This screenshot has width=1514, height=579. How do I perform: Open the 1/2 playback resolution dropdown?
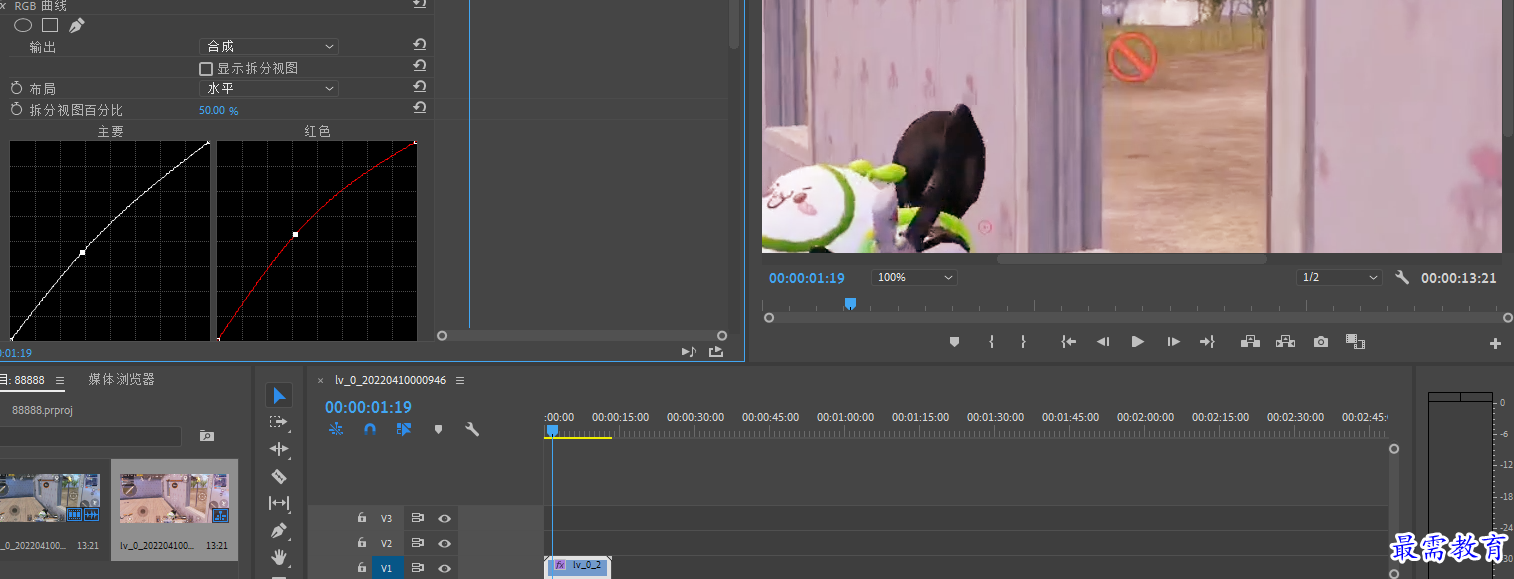pos(1339,277)
